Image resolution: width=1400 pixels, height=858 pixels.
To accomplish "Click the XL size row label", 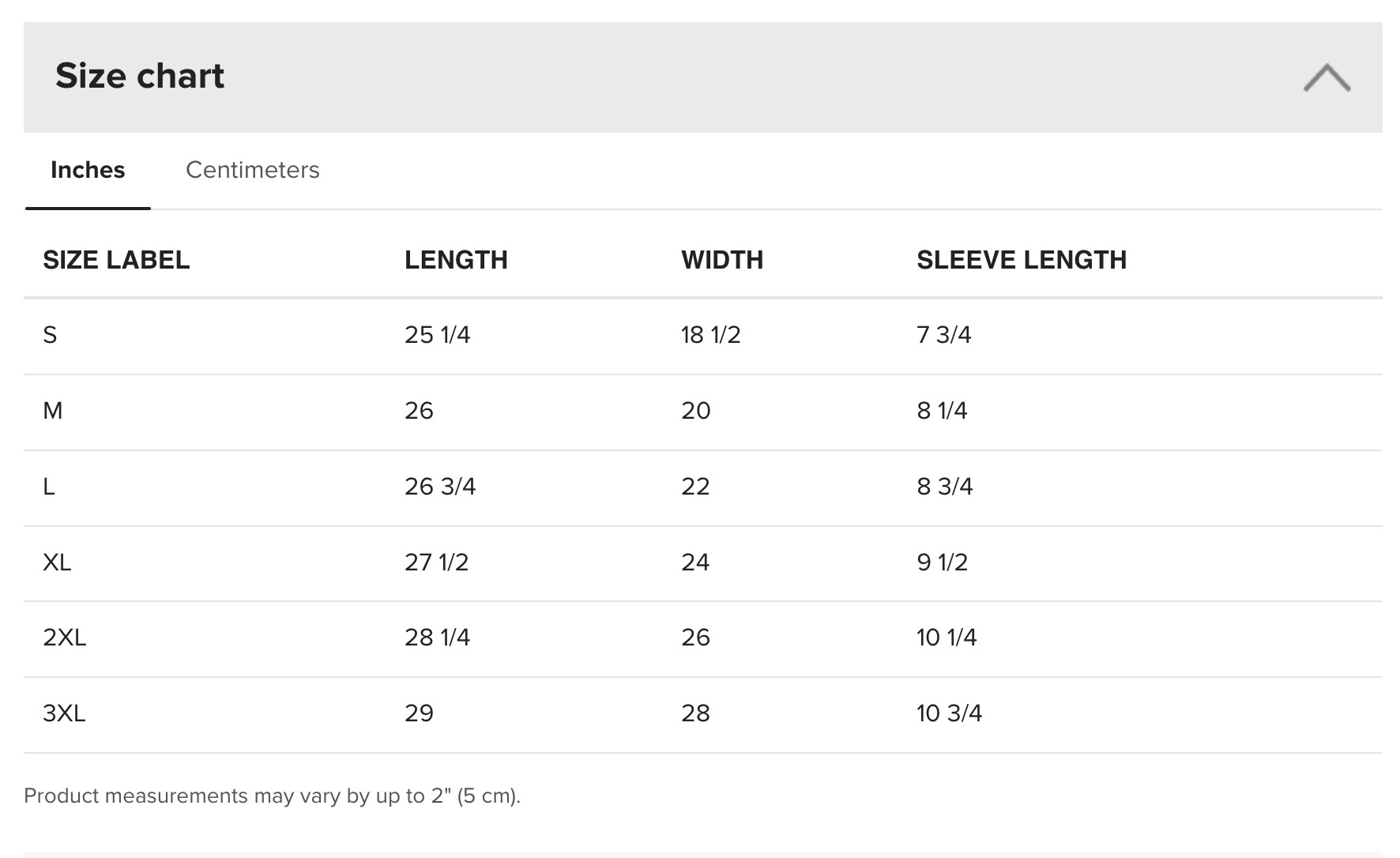I will pyautogui.click(x=57, y=563).
